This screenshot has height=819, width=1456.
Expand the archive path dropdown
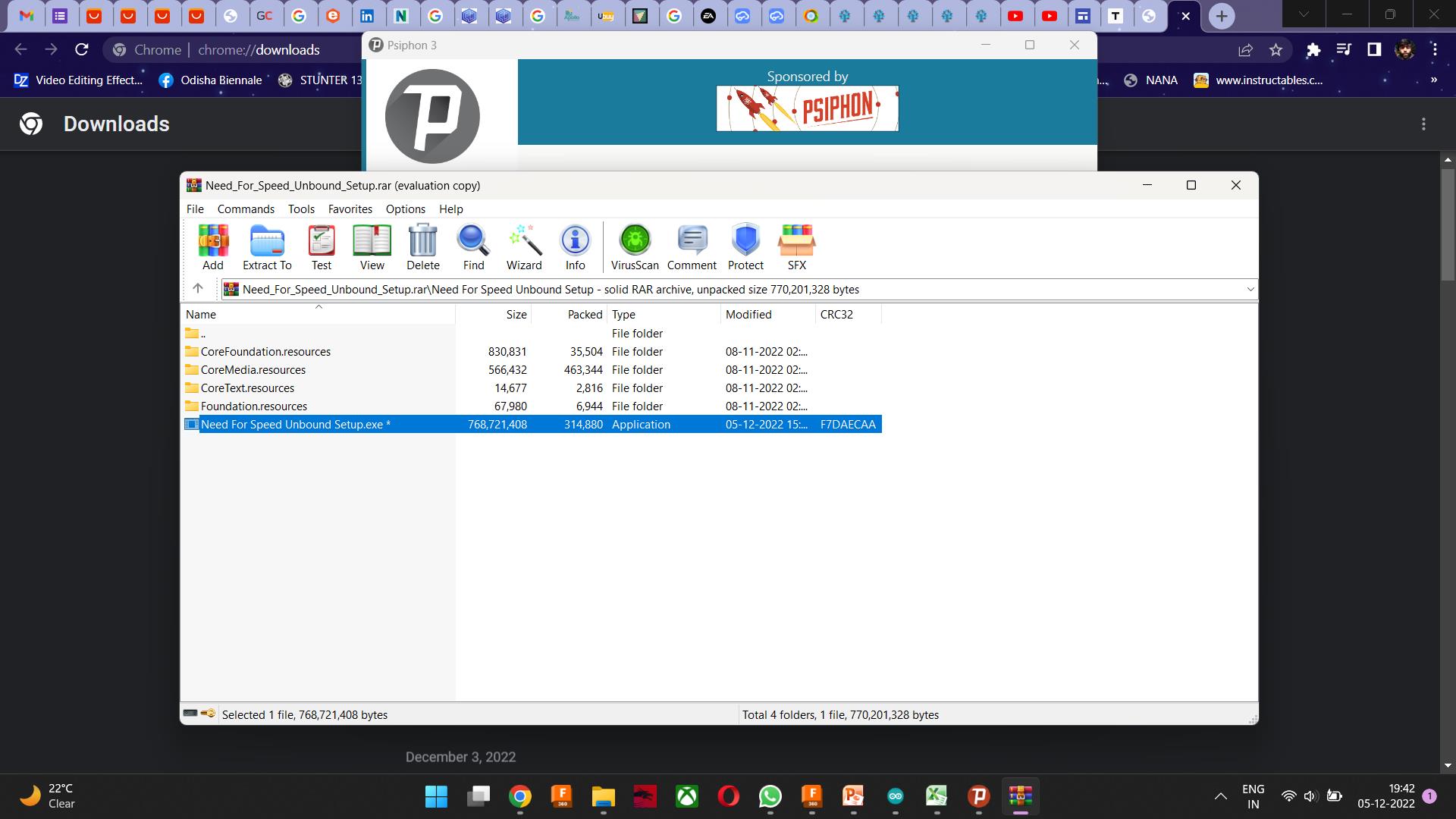point(1250,289)
